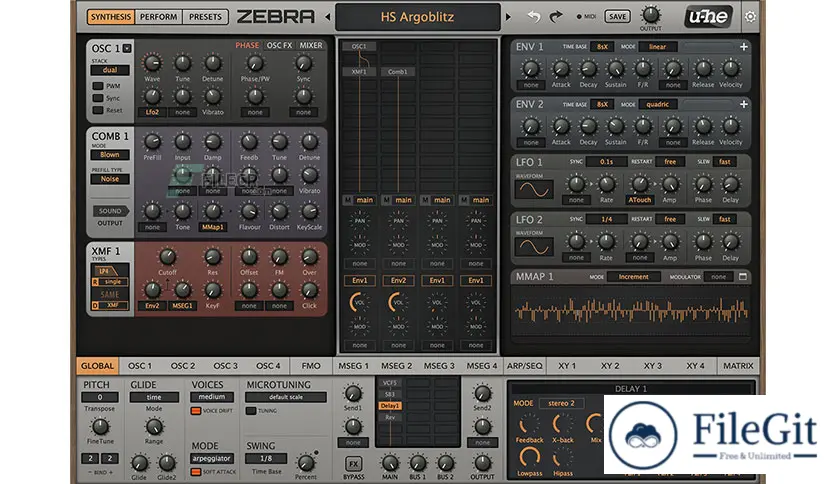Viewport: 836px width, 484px height.
Task: Switch to PRESETS tab
Action: pos(205,17)
